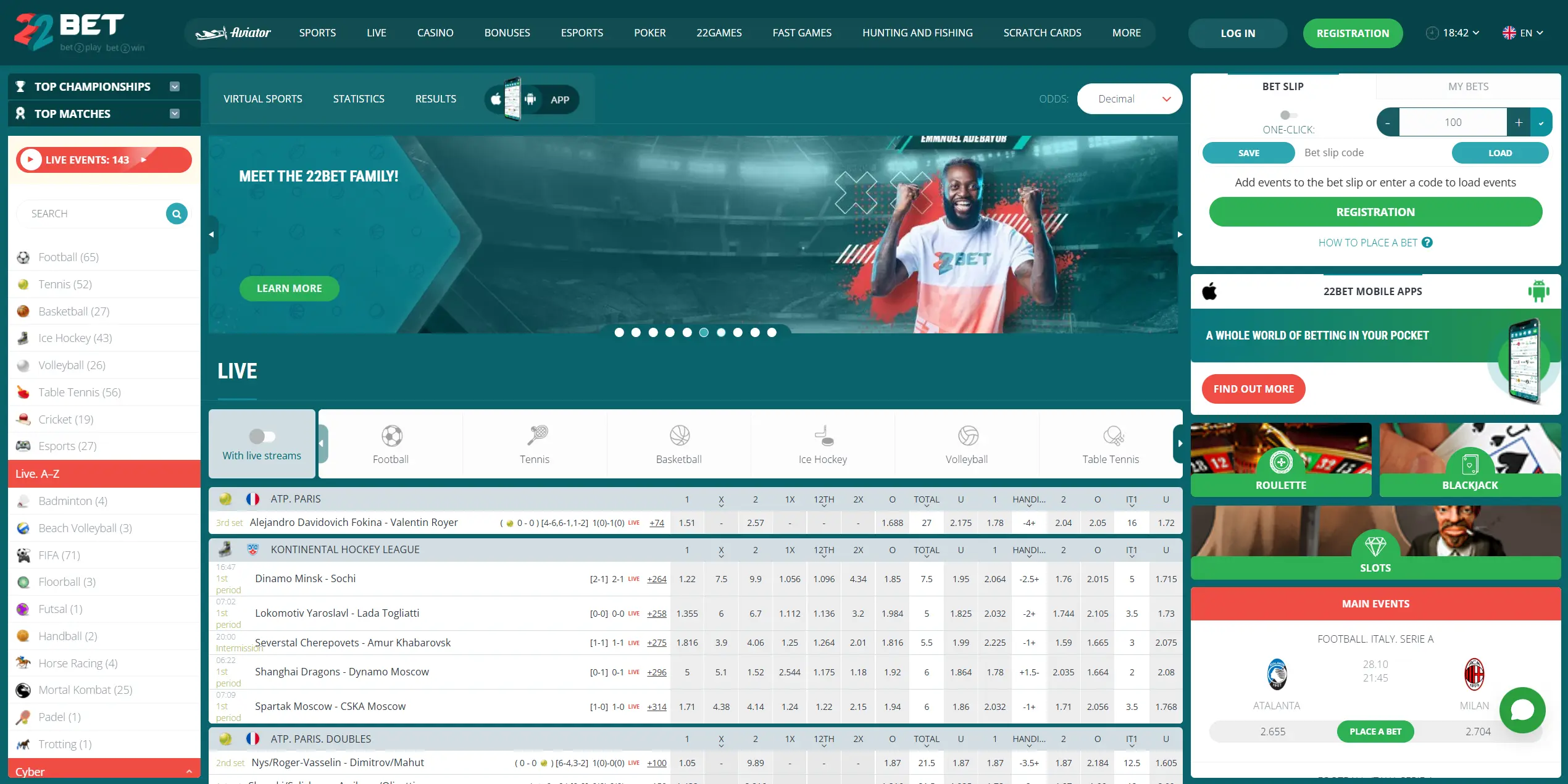1568x784 pixels.
Task: Open the live chat bubble
Action: pyautogui.click(x=1522, y=710)
